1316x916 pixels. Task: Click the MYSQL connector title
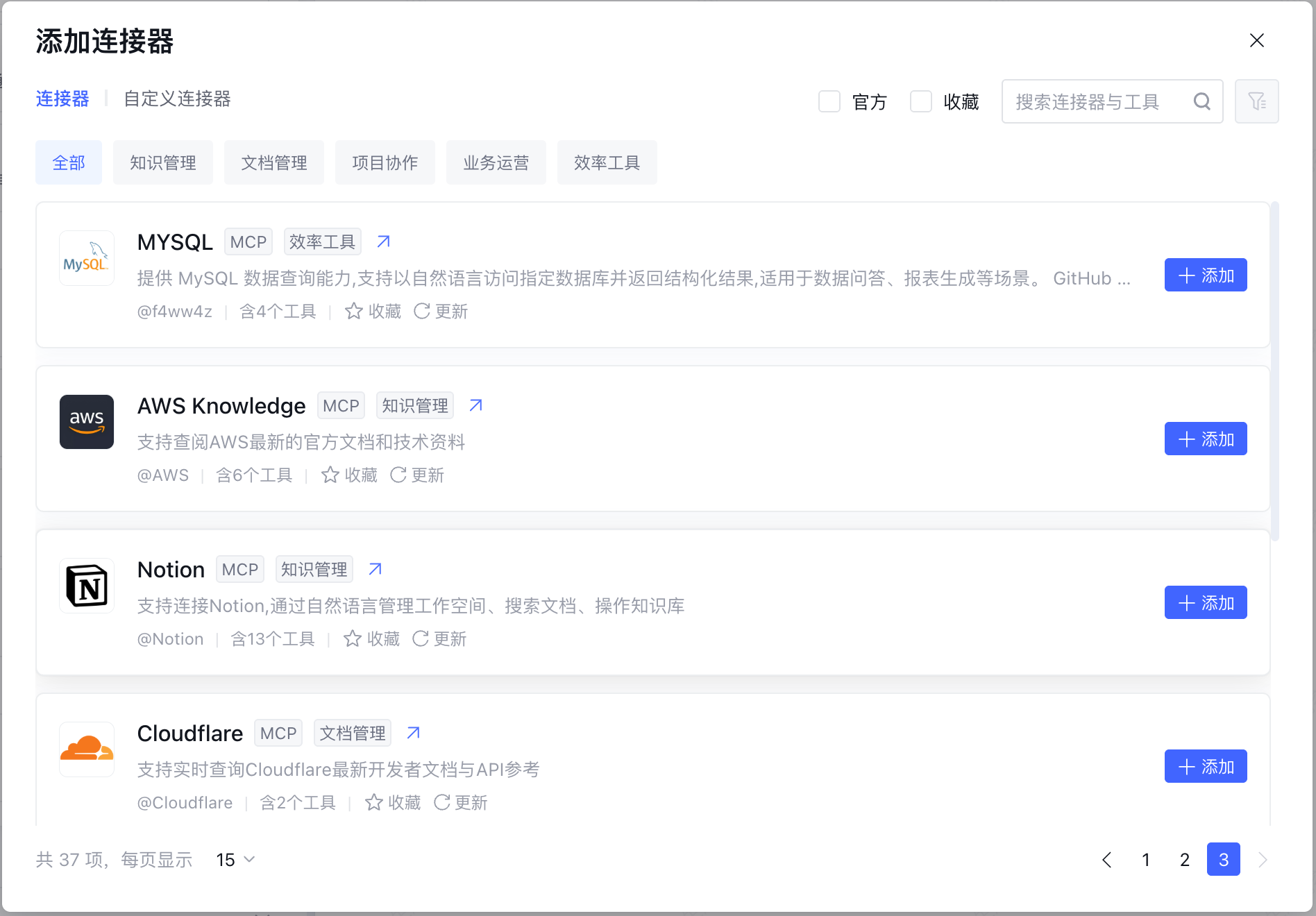(x=175, y=241)
